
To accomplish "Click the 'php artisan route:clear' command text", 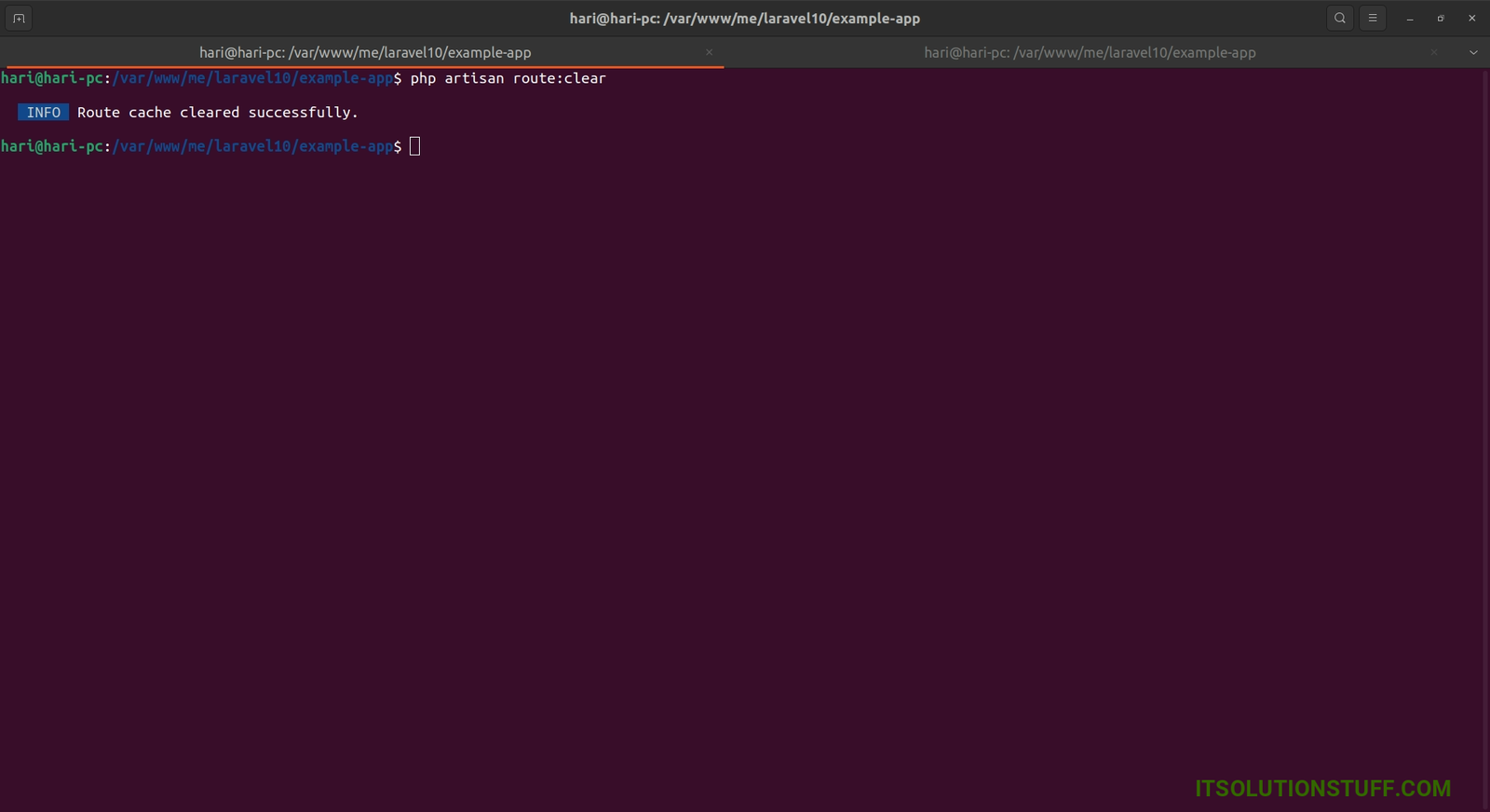I will tap(508, 78).
